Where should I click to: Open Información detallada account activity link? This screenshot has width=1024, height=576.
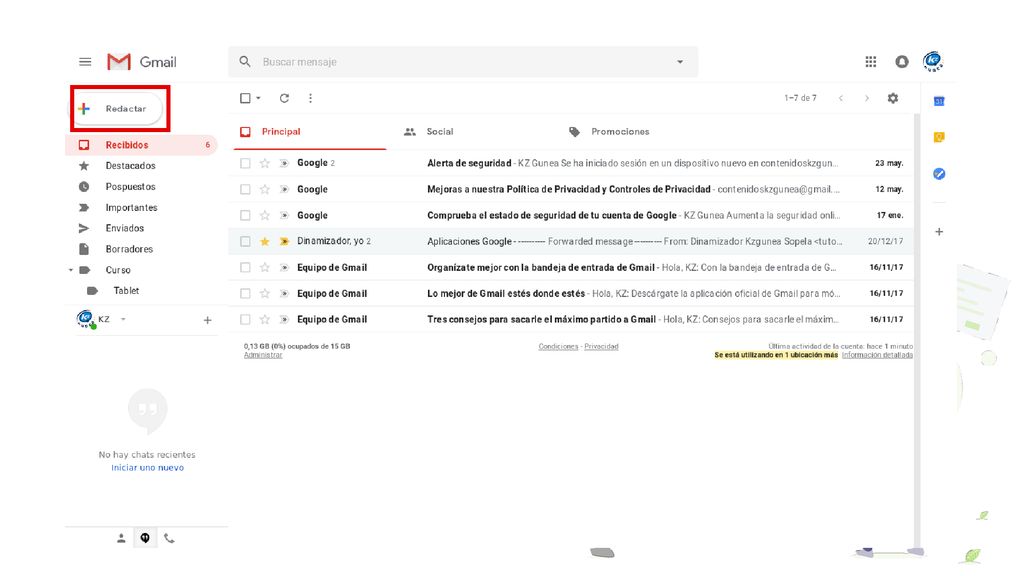(x=877, y=355)
